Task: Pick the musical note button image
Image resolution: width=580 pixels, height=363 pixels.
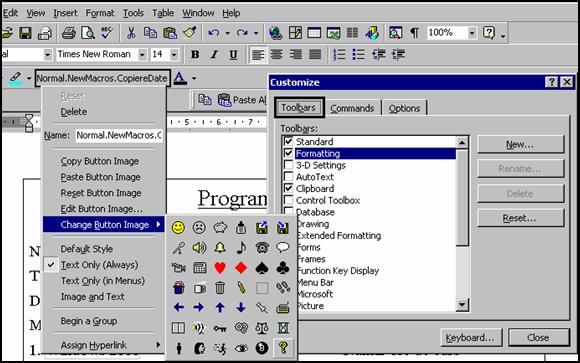Action: (x=241, y=247)
